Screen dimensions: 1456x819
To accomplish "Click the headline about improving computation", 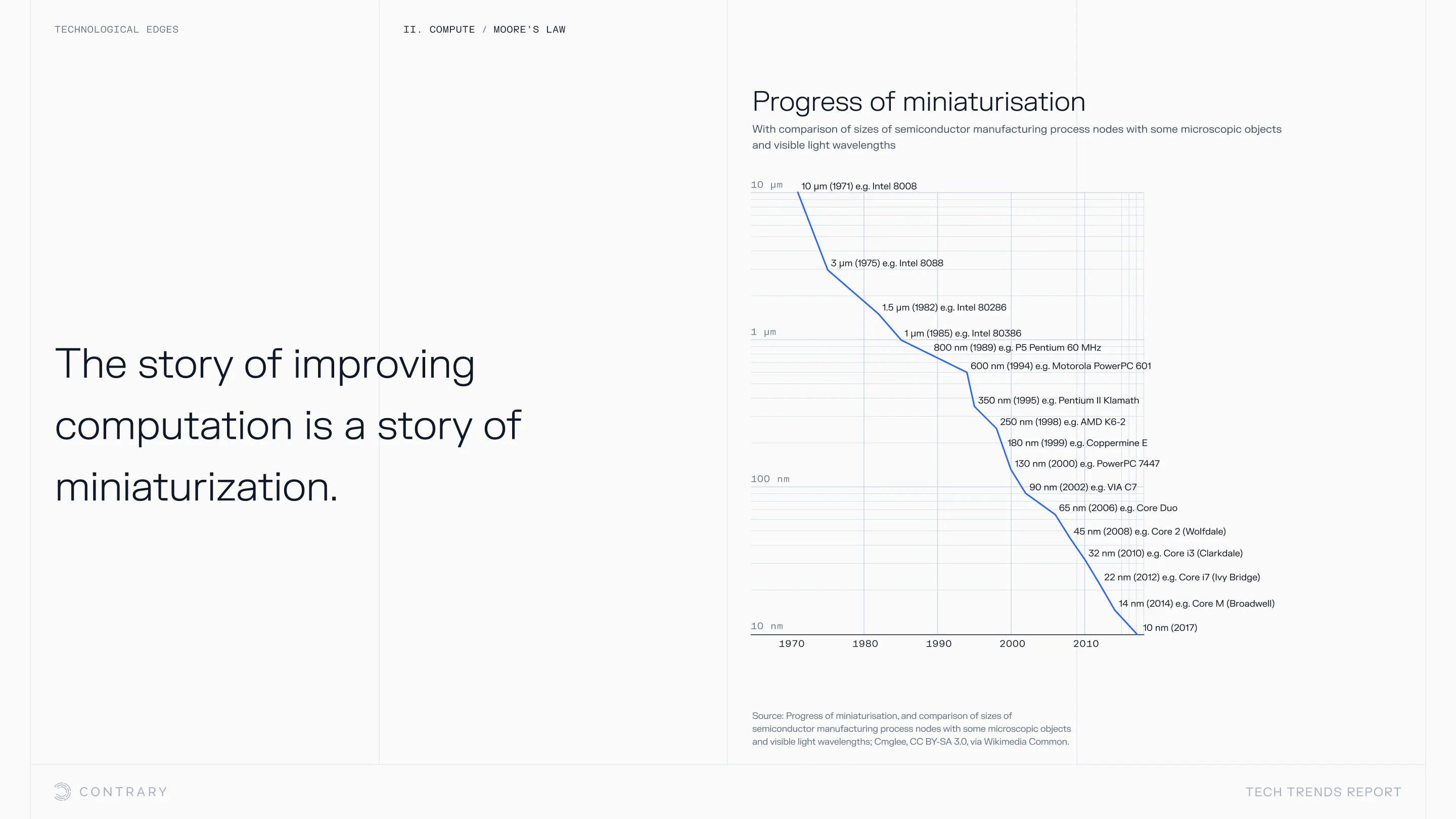I will 288,425.
